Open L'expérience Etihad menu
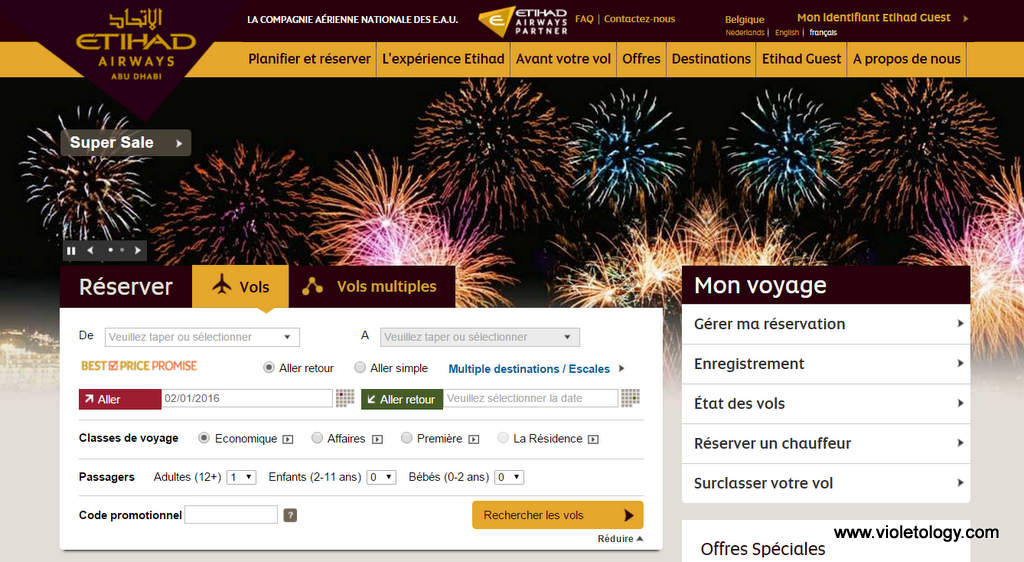1024x562 pixels. 443,59
